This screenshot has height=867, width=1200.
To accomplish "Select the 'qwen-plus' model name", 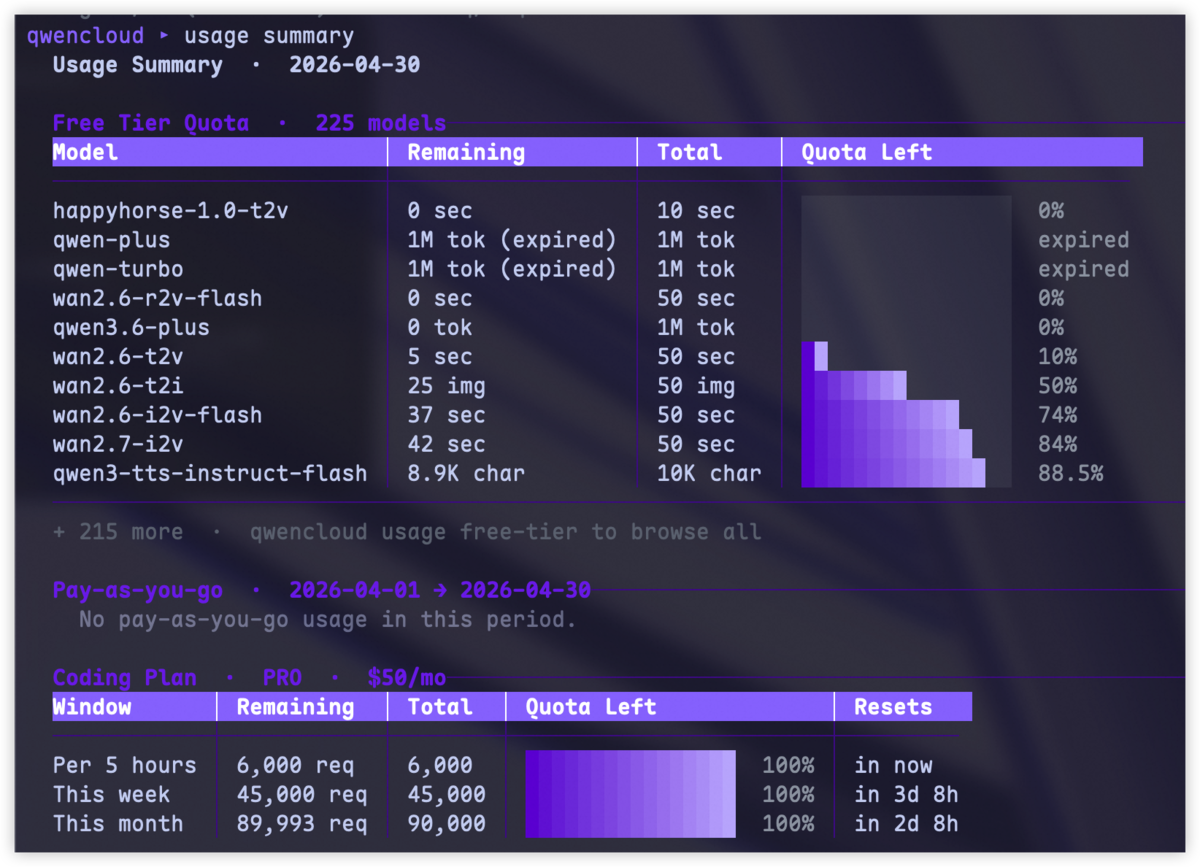I will pyautogui.click(x=112, y=240).
